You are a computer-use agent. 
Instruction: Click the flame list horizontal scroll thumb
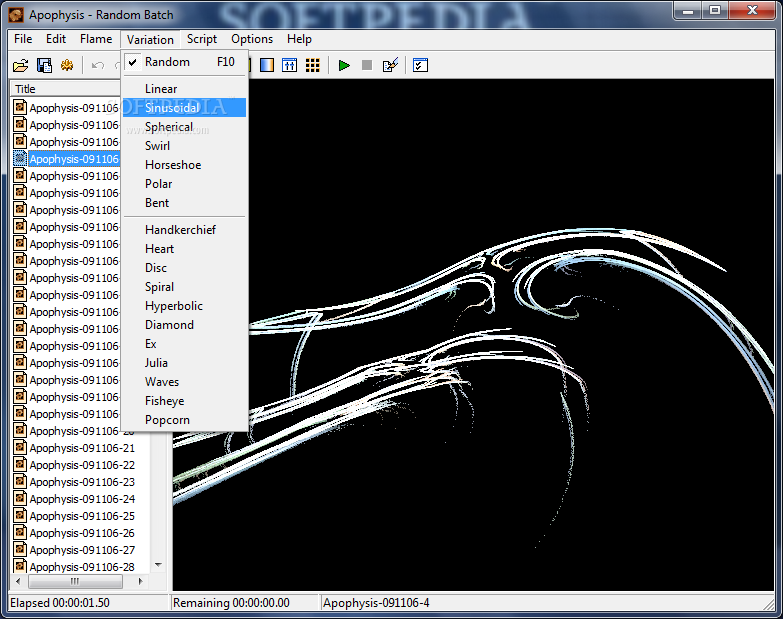(75, 581)
